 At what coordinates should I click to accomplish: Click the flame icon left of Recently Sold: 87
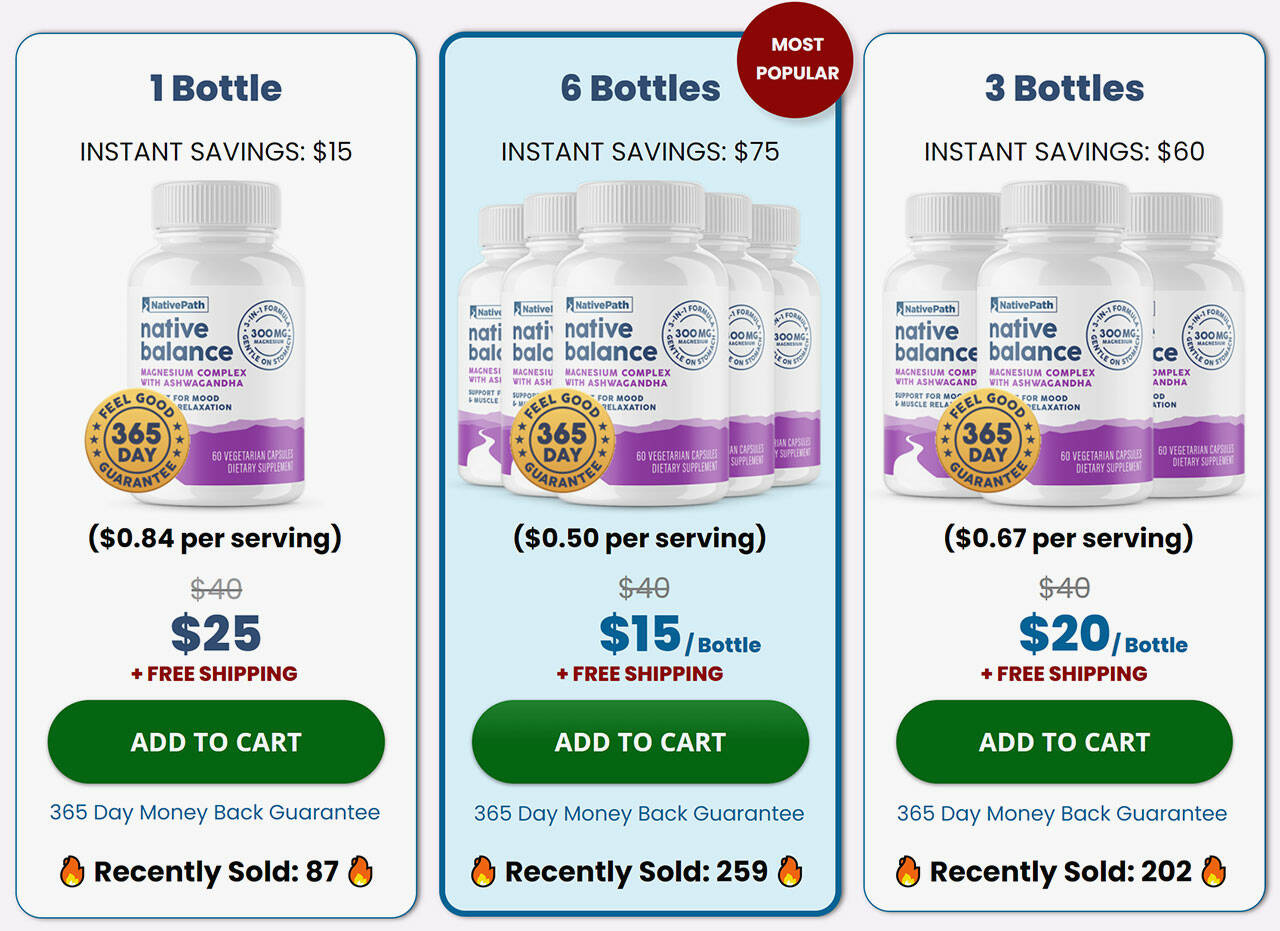pyautogui.click(x=72, y=871)
